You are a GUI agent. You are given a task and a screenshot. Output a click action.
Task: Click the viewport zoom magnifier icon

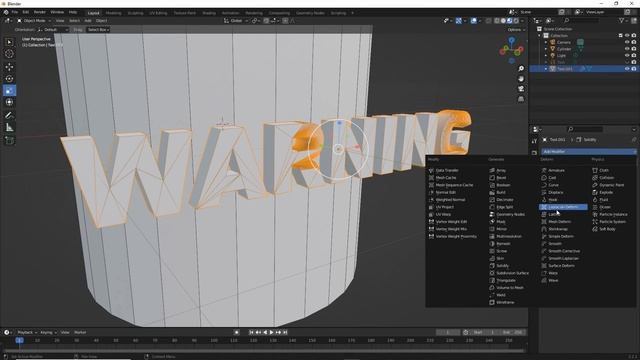(521, 69)
